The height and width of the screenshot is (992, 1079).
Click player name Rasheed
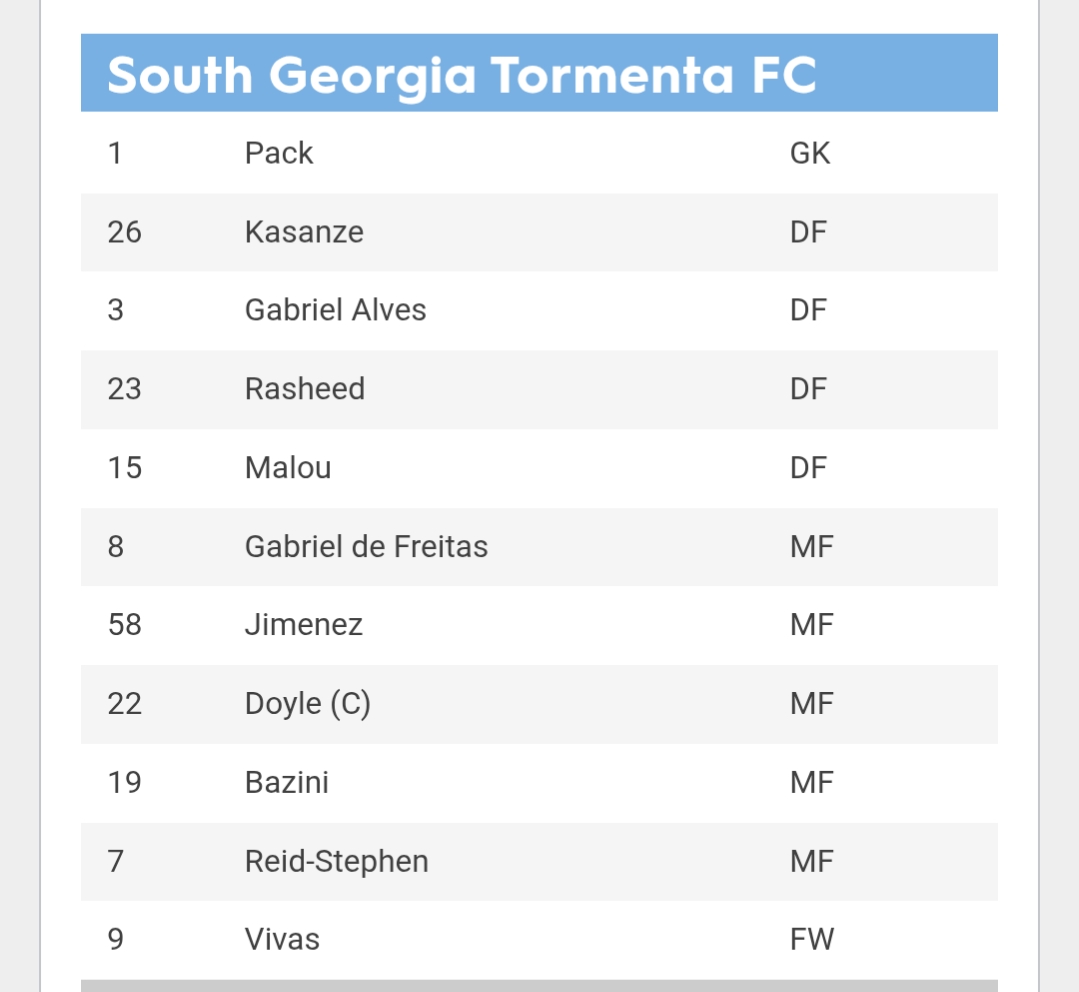305,388
